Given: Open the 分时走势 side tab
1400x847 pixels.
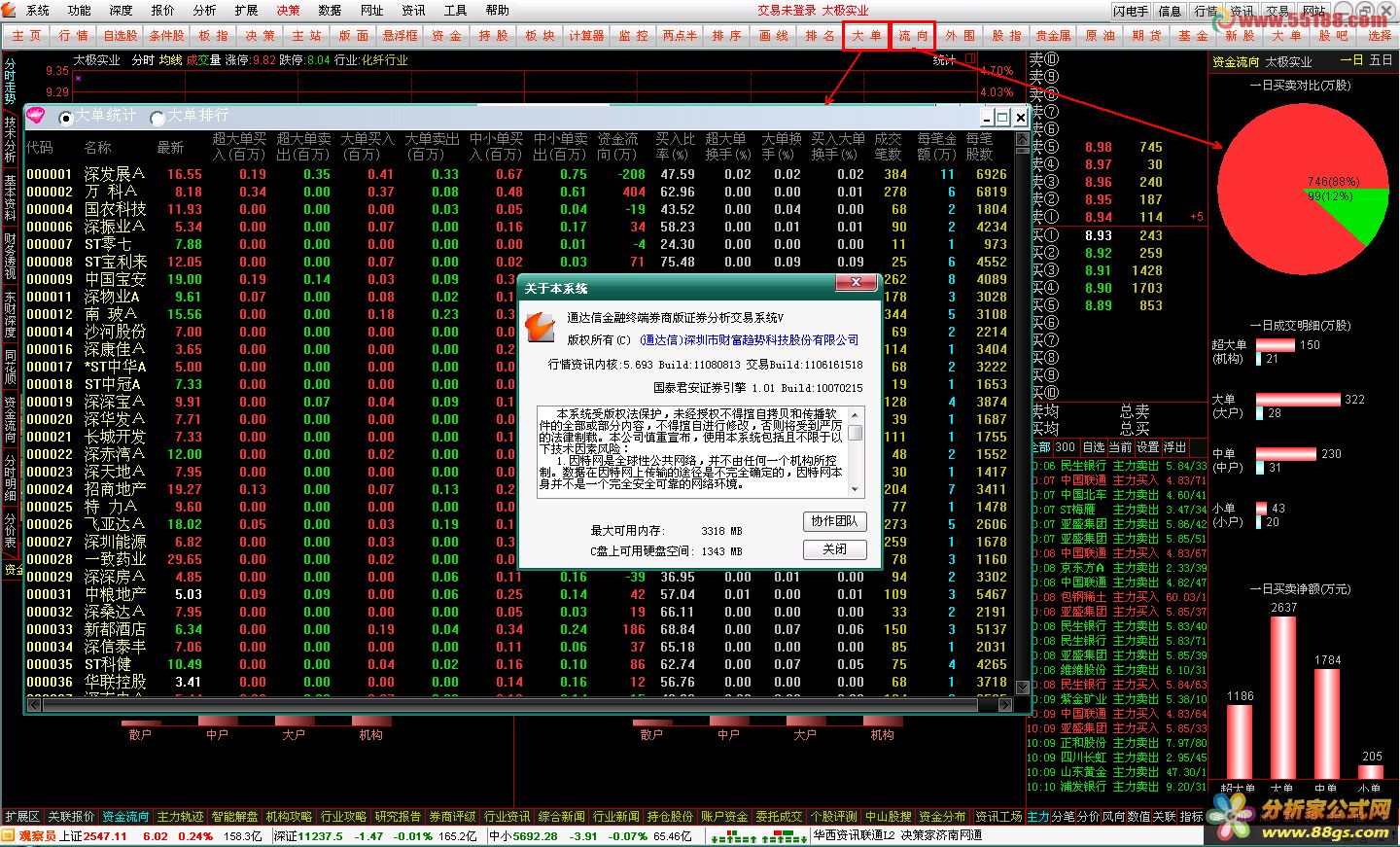Looking at the screenshot, I should click(x=11, y=82).
